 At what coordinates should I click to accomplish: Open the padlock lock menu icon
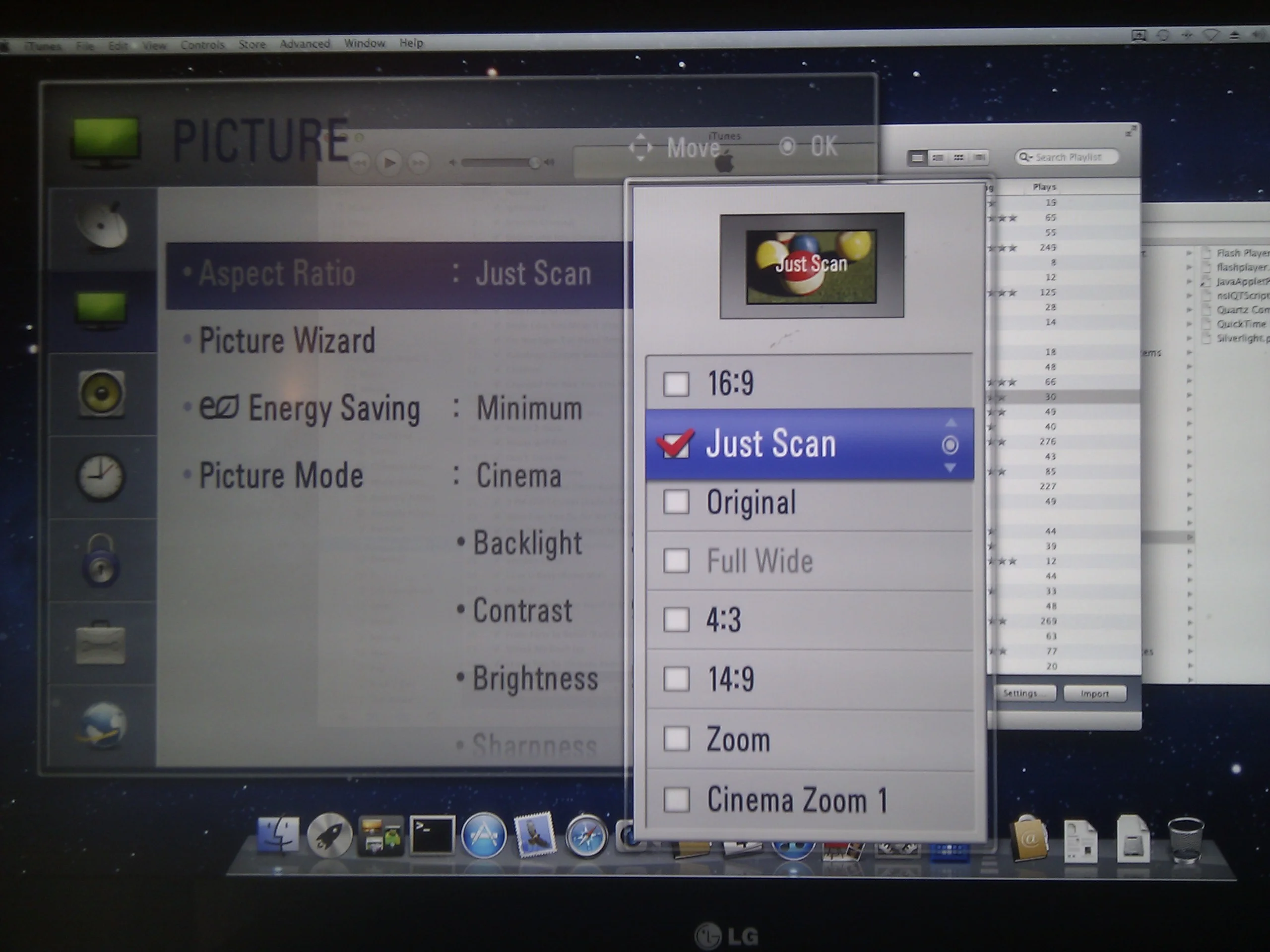(102, 561)
